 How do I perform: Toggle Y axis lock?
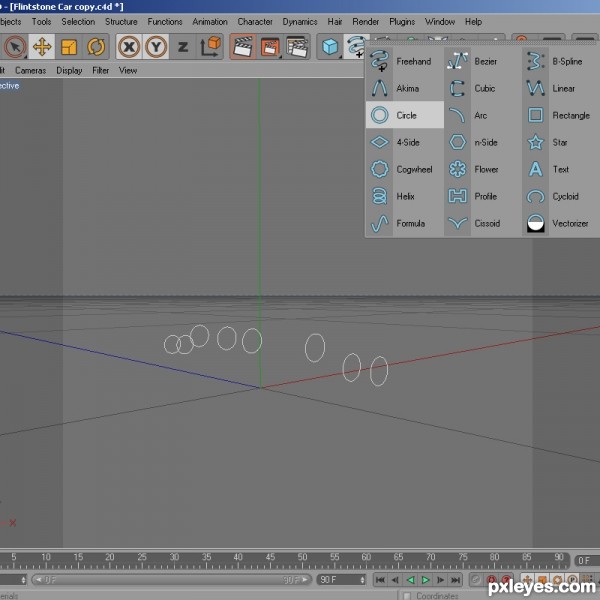[156, 47]
